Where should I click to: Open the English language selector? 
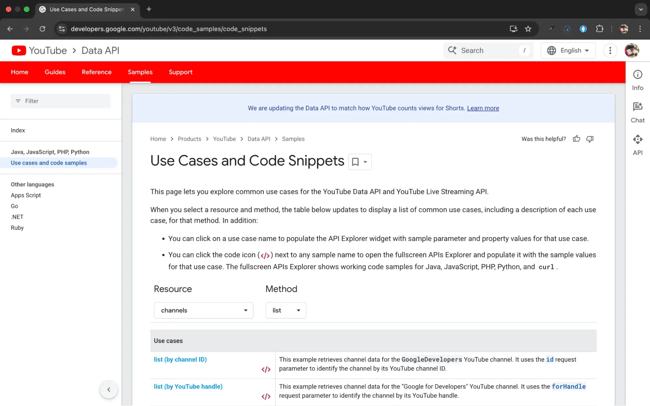[568, 51]
